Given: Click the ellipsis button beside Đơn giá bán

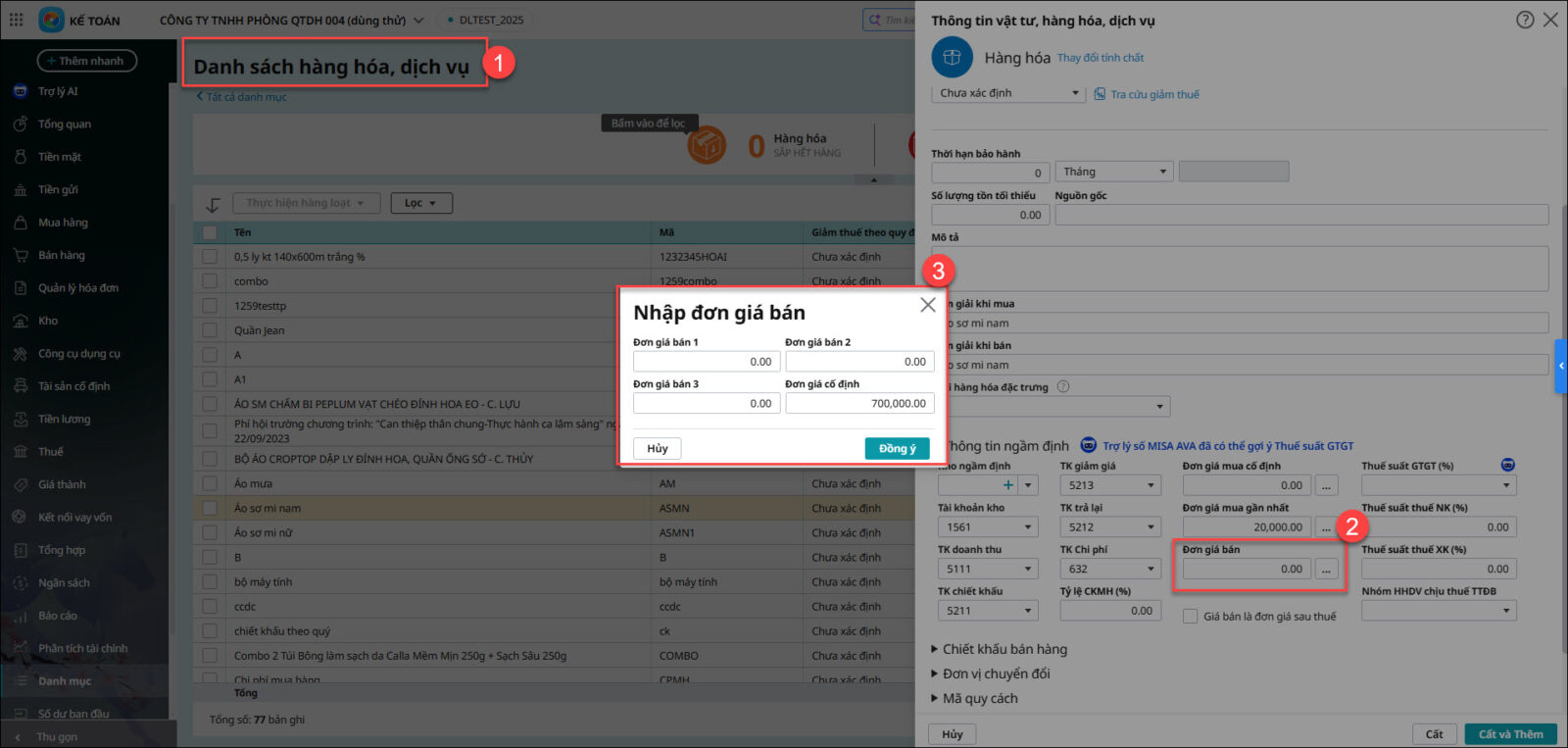Looking at the screenshot, I should point(1326,570).
